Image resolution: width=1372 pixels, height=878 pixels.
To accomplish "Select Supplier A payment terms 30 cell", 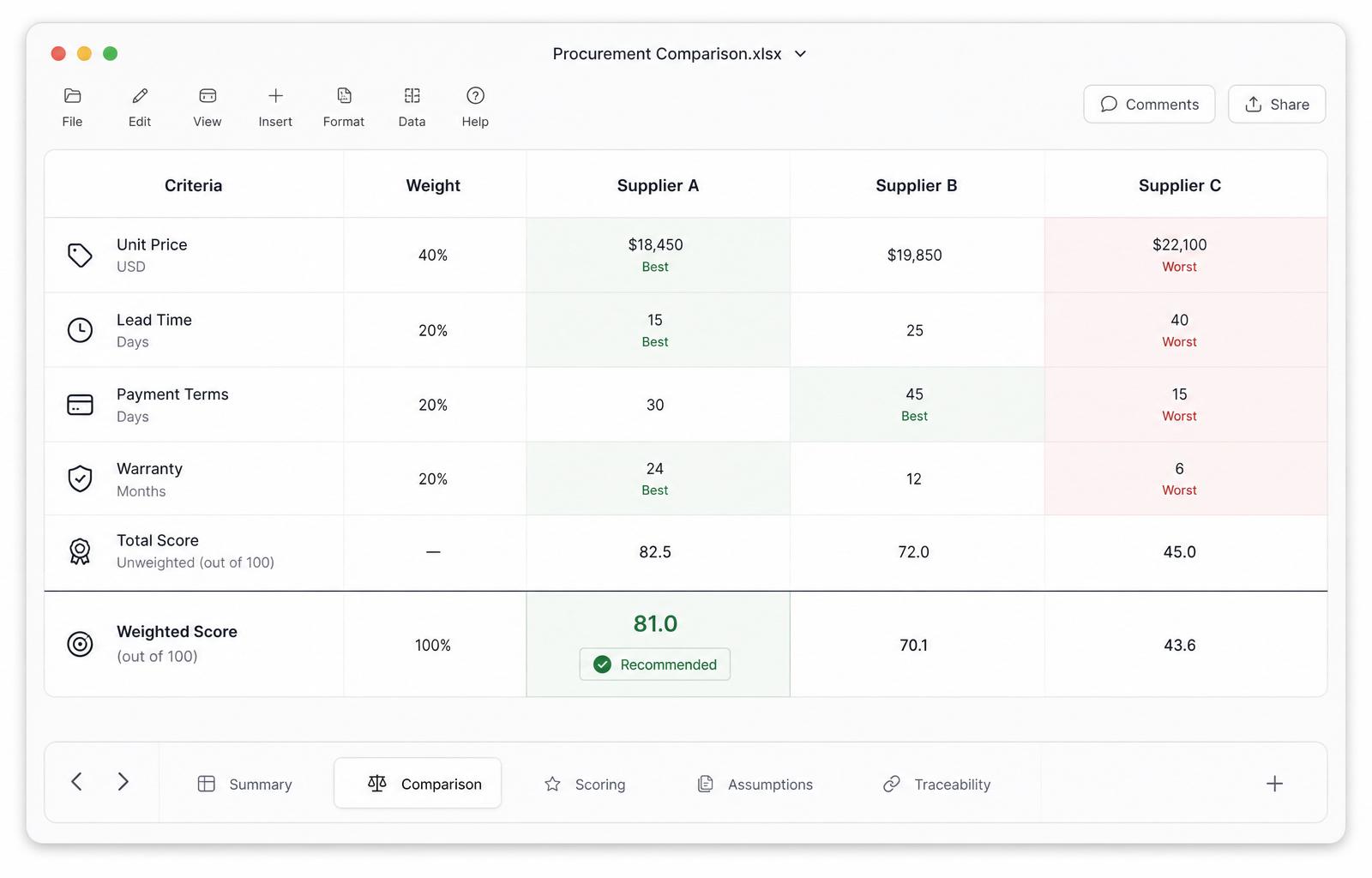I will pos(659,405).
